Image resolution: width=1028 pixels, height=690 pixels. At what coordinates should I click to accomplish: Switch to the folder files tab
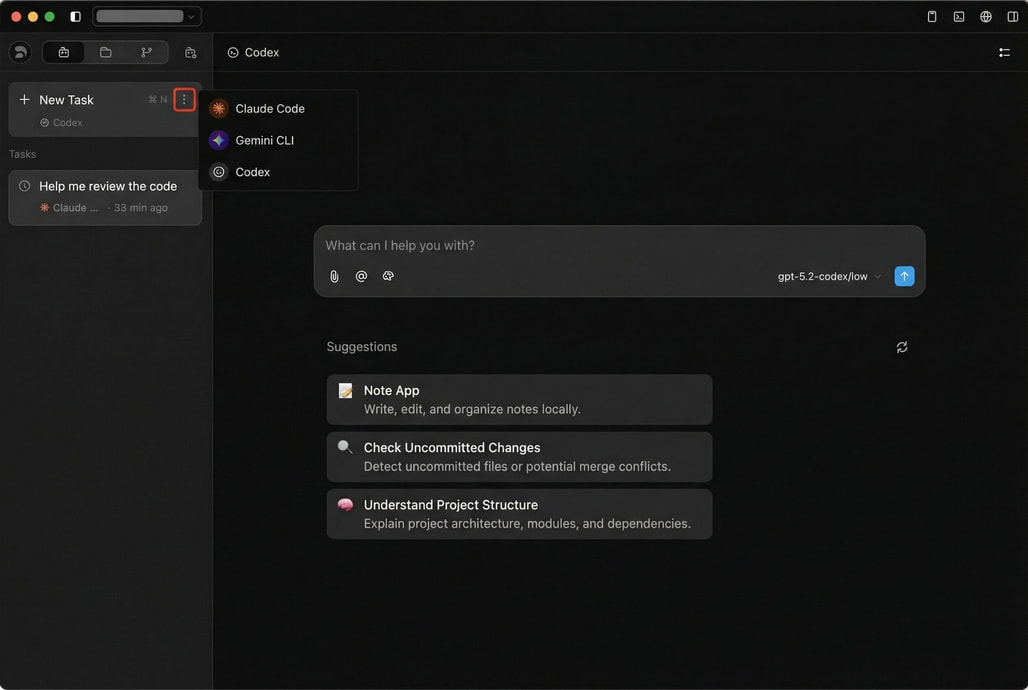(x=105, y=53)
